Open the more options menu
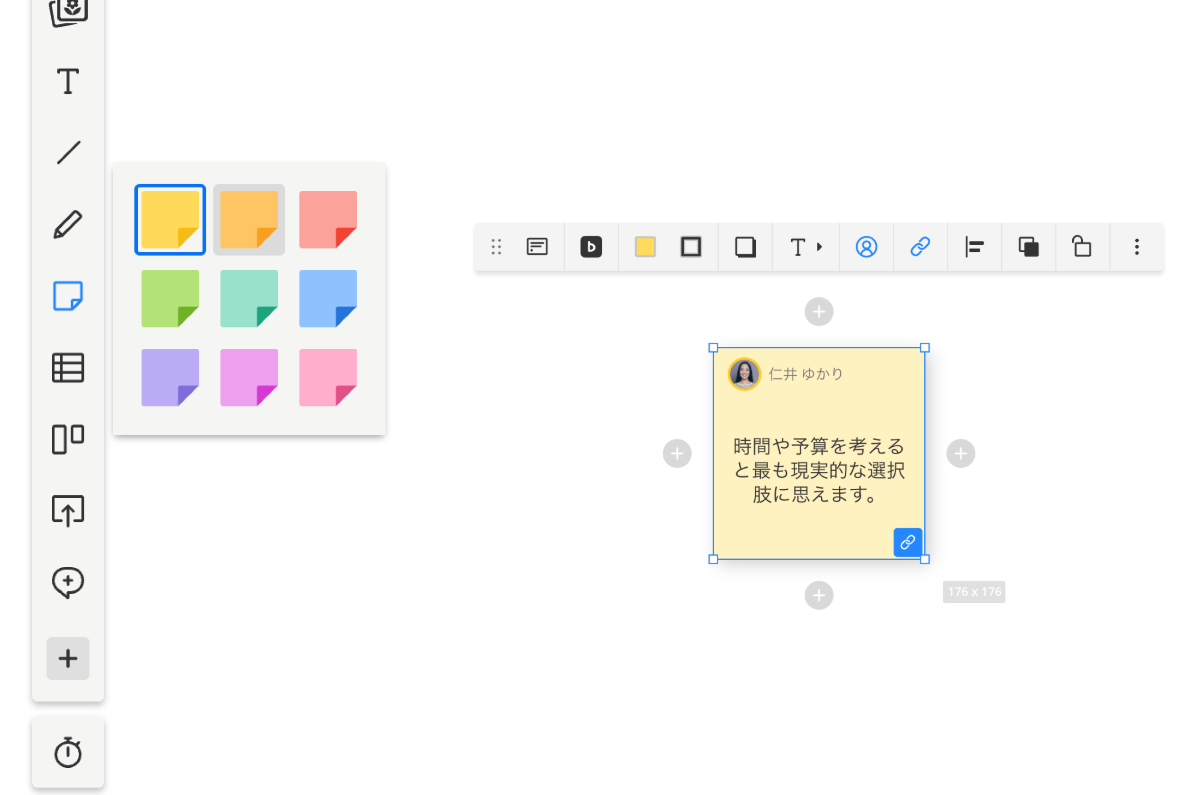This screenshot has height=795, width=1200. pos(1137,246)
